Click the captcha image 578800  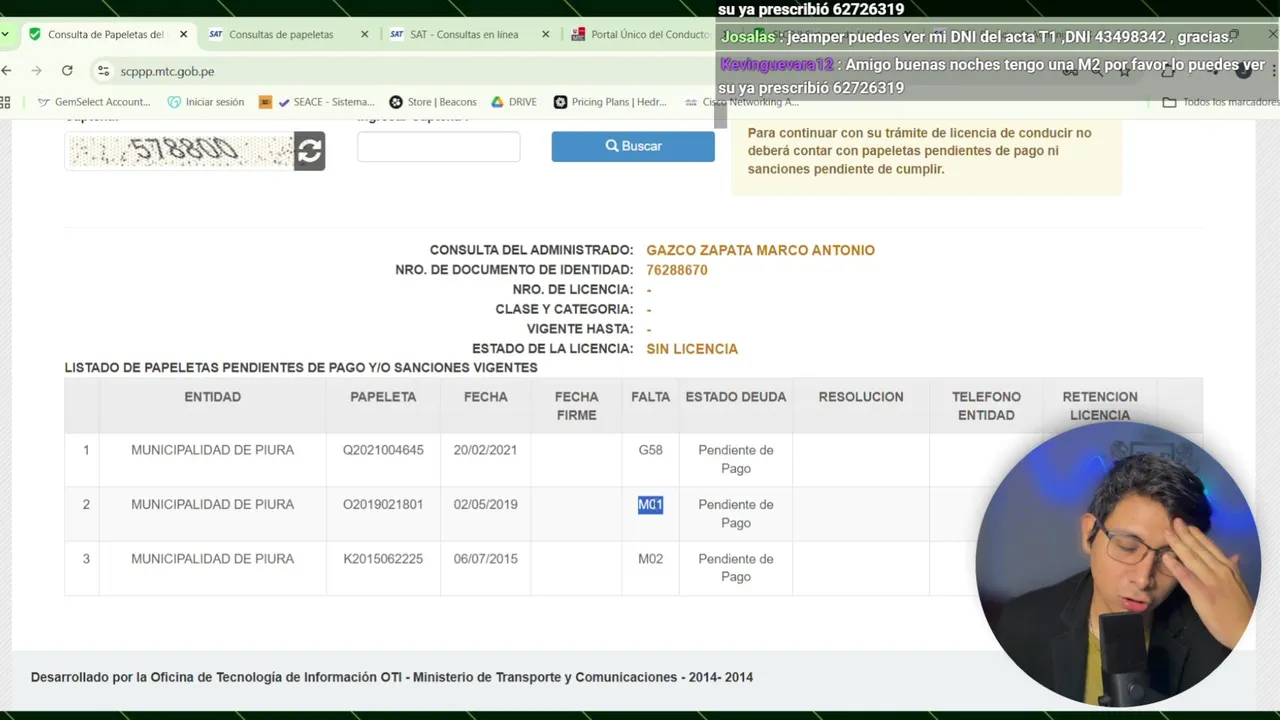[180, 151]
